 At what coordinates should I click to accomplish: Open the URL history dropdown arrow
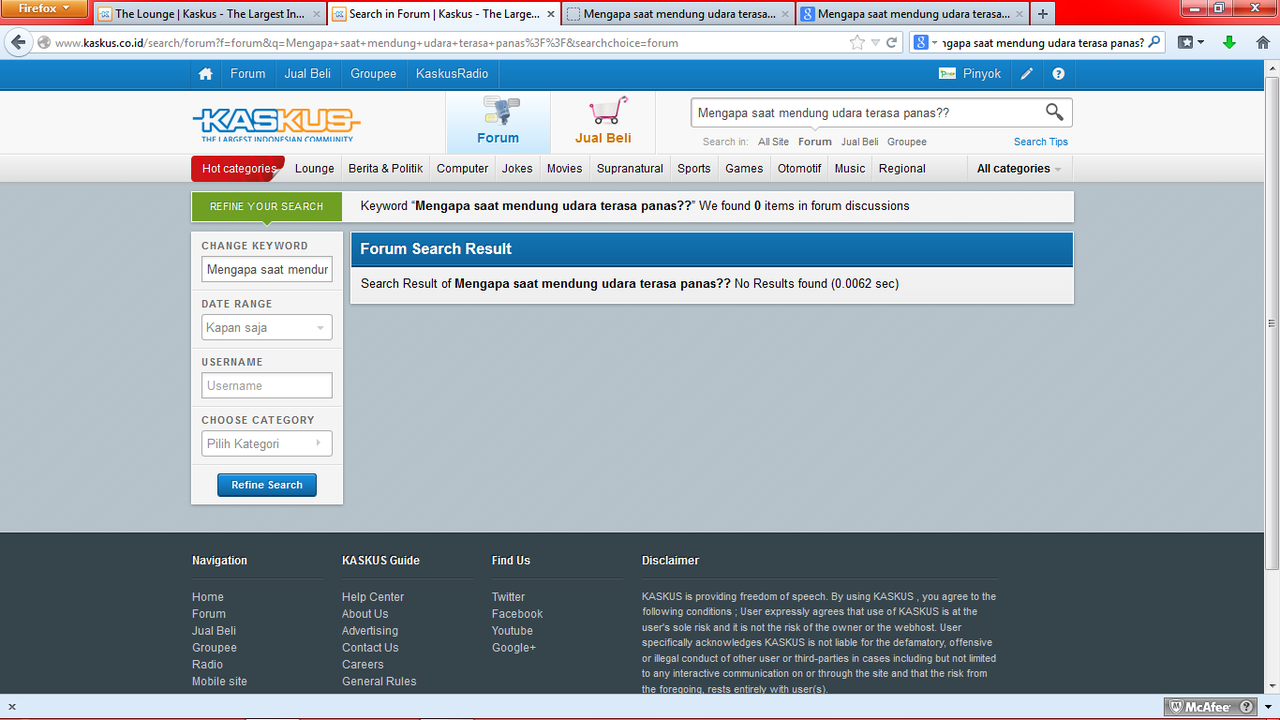pos(875,43)
